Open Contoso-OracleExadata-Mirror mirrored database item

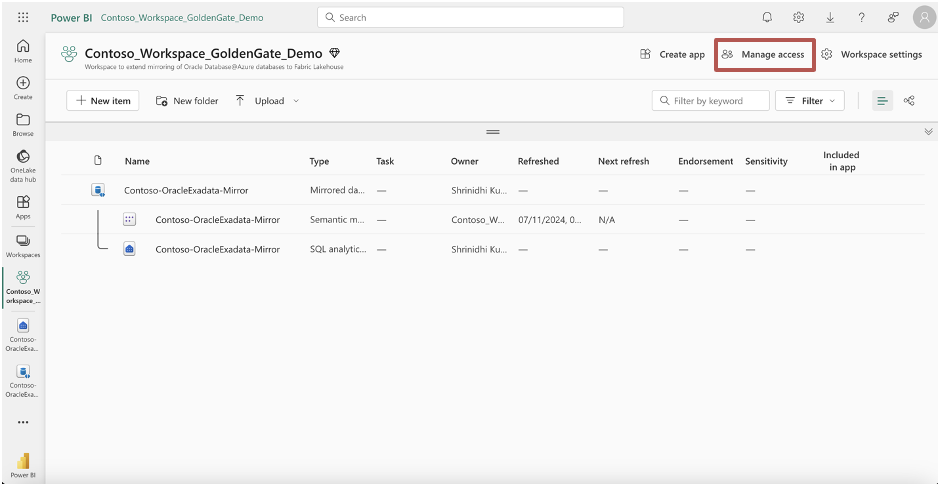pyautogui.click(x=186, y=190)
